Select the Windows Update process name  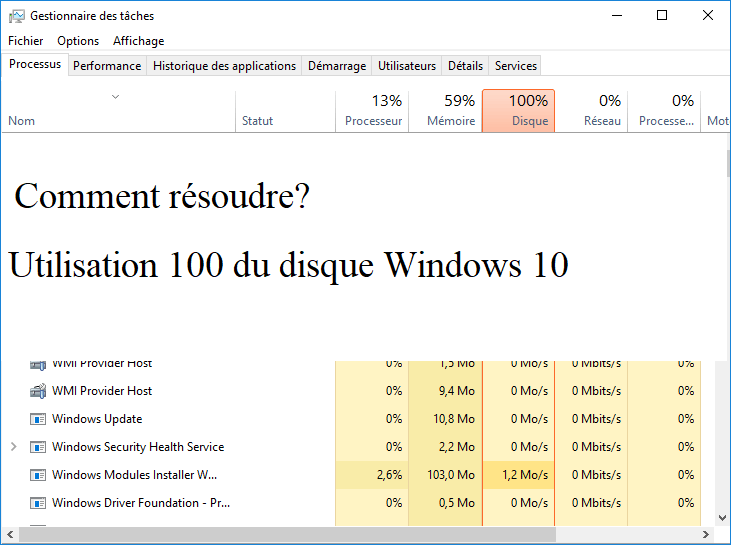[97, 419]
